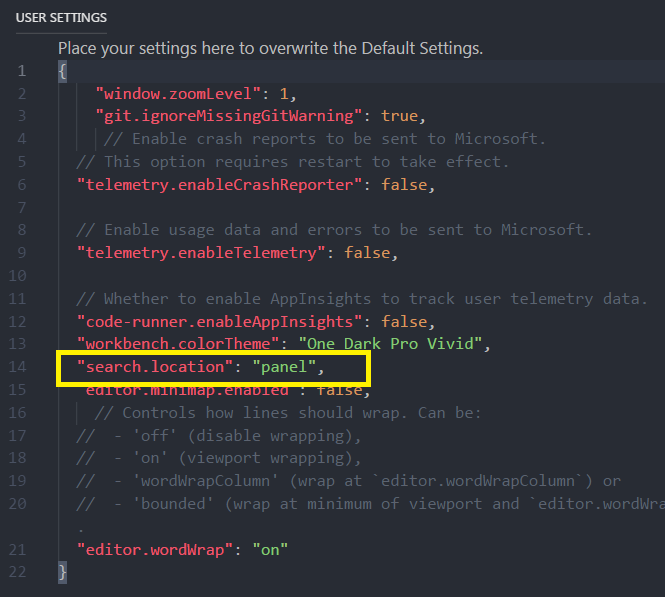Click the USER SETTINGS header tab
This screenshot has height=597, width=665.
pos(61,18)
